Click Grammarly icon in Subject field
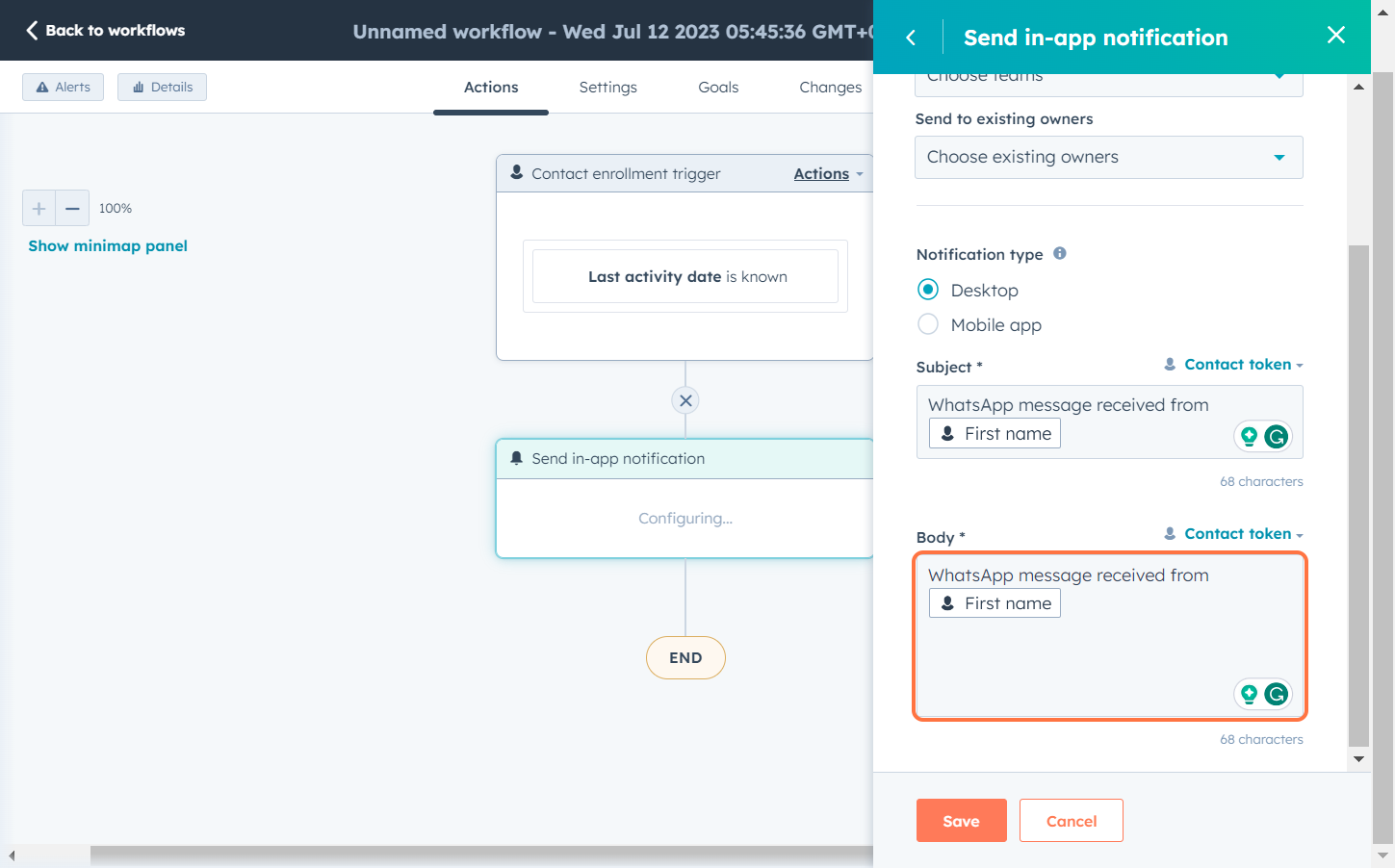The image size is (1395, 868). 1276,437
